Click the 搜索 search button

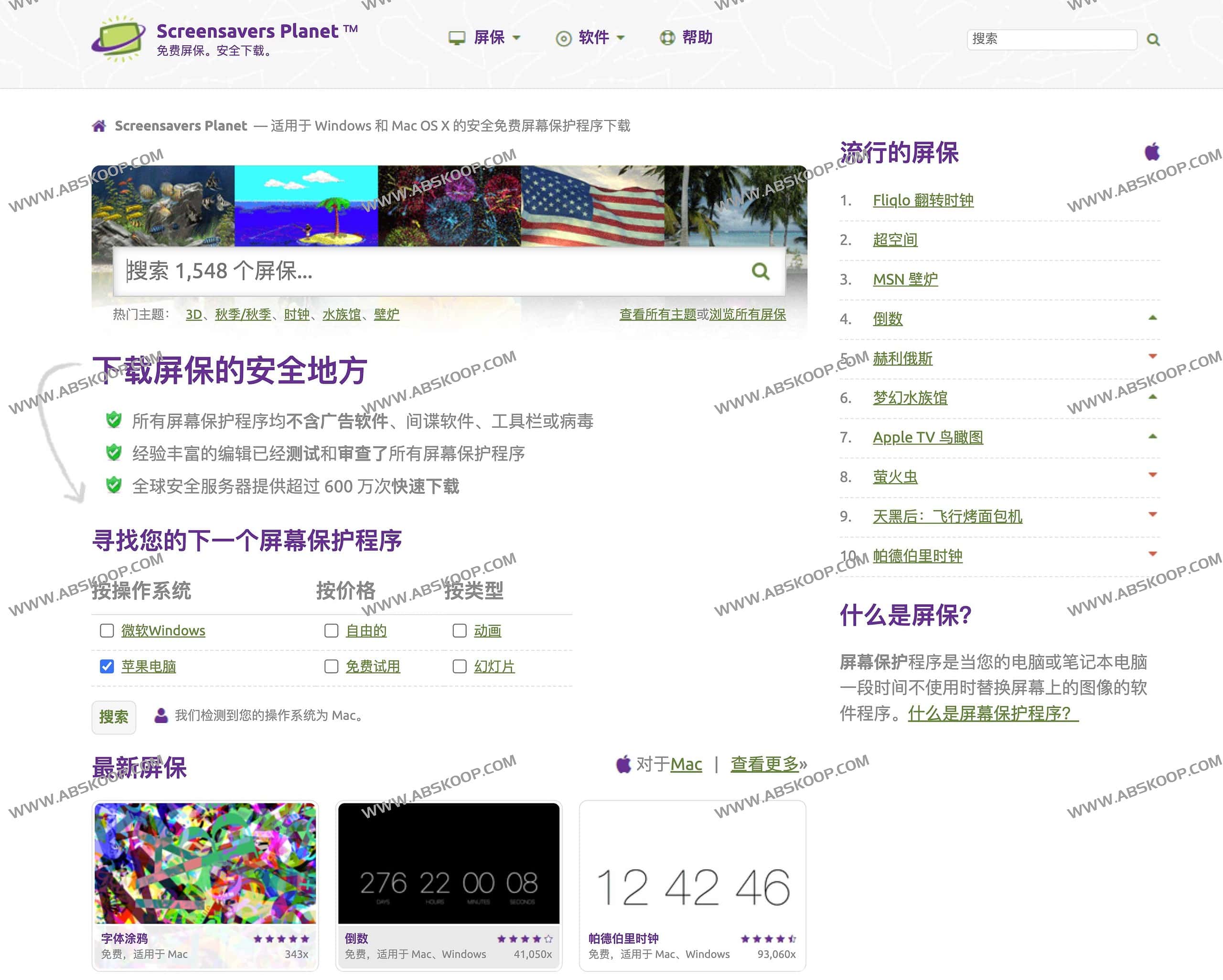click(113, 717)
